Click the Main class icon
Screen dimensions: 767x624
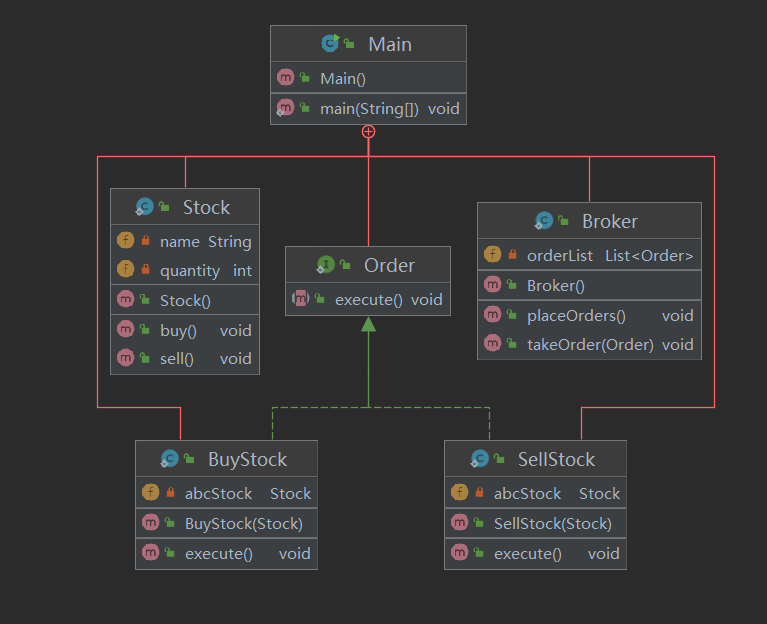pyautogui.click(x=329, y=43)
